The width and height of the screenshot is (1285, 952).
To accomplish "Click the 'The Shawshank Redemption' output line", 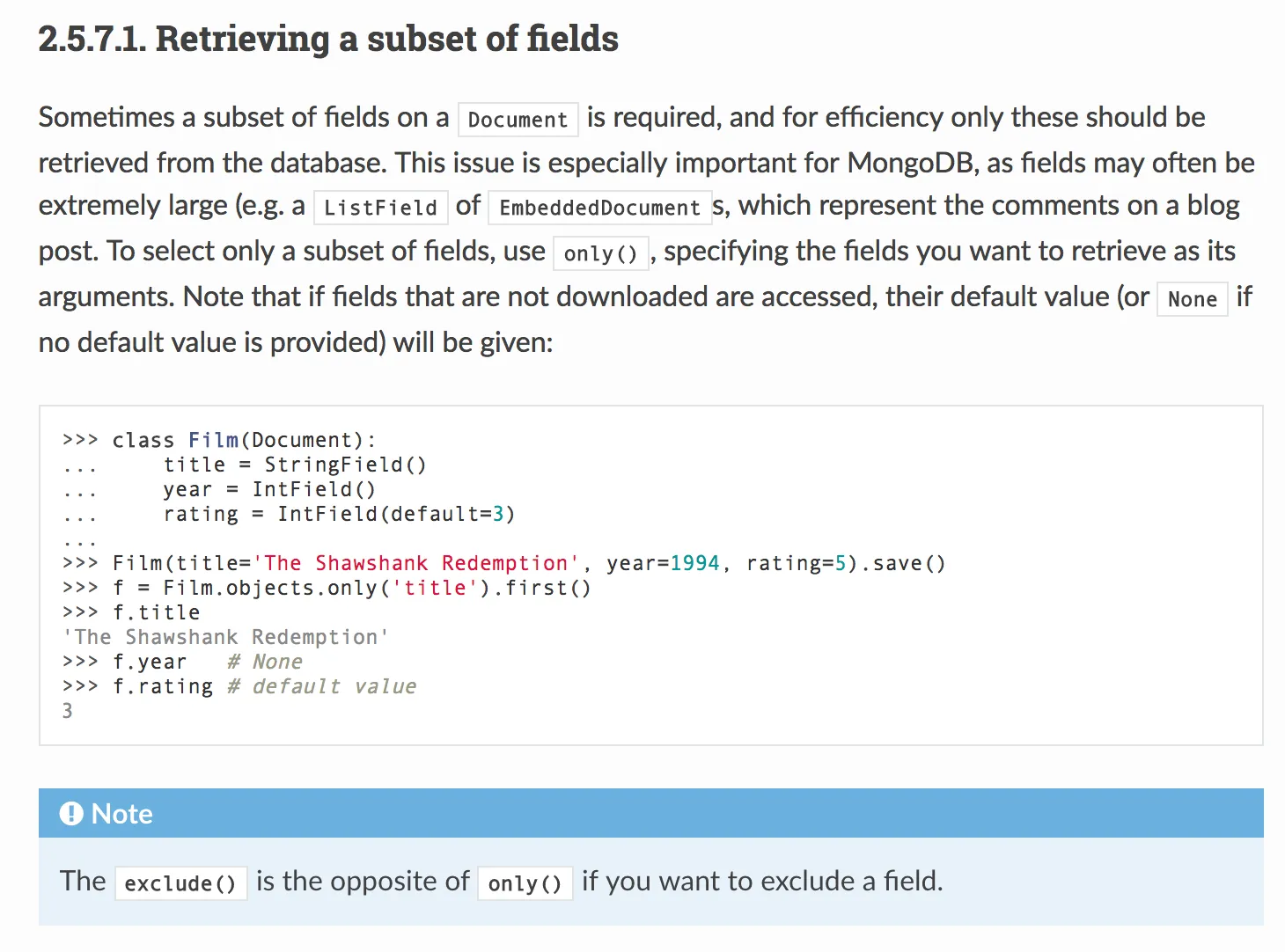I will click(225, 637).
